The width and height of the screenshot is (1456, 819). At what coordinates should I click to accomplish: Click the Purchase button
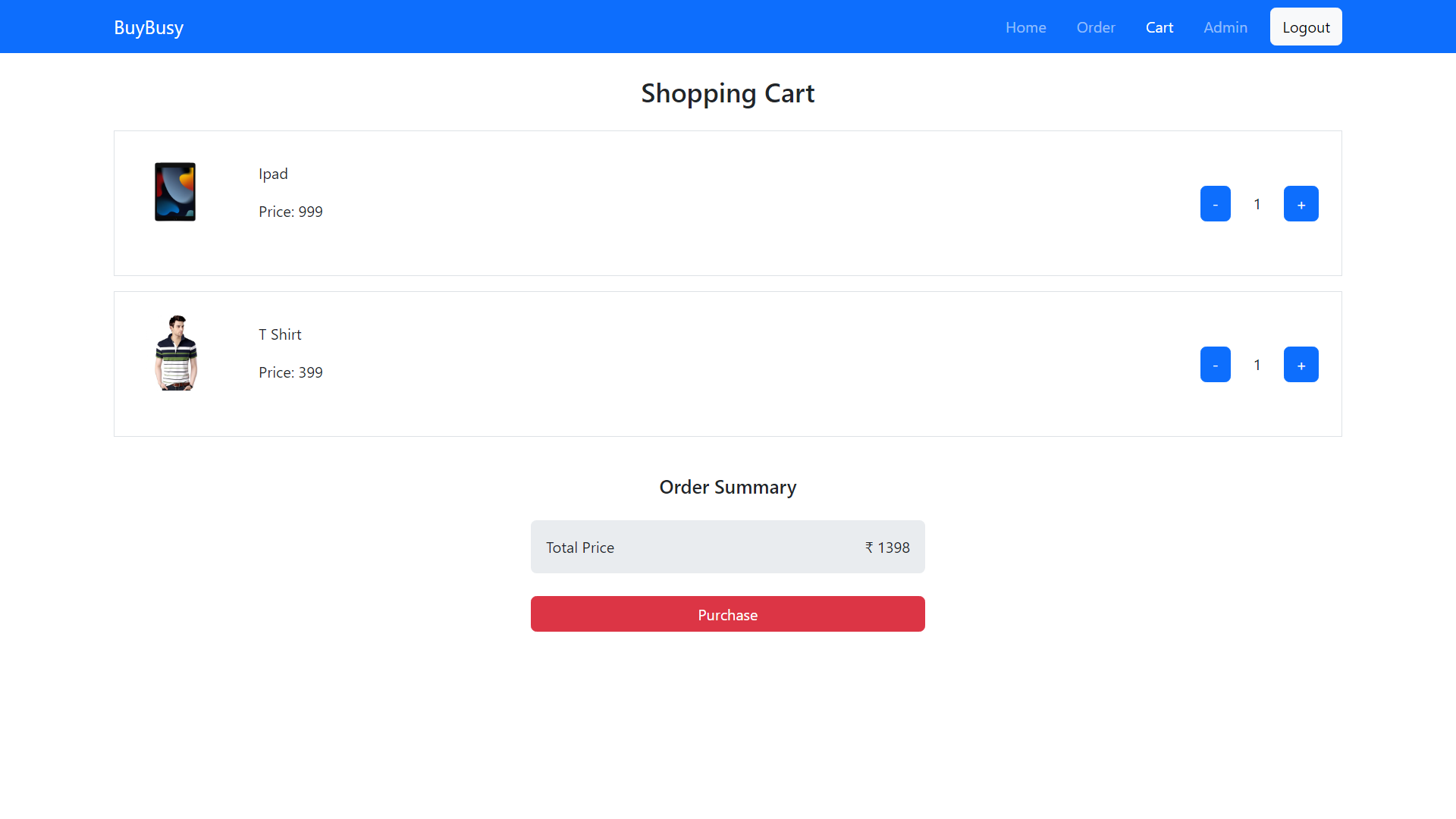727,614
